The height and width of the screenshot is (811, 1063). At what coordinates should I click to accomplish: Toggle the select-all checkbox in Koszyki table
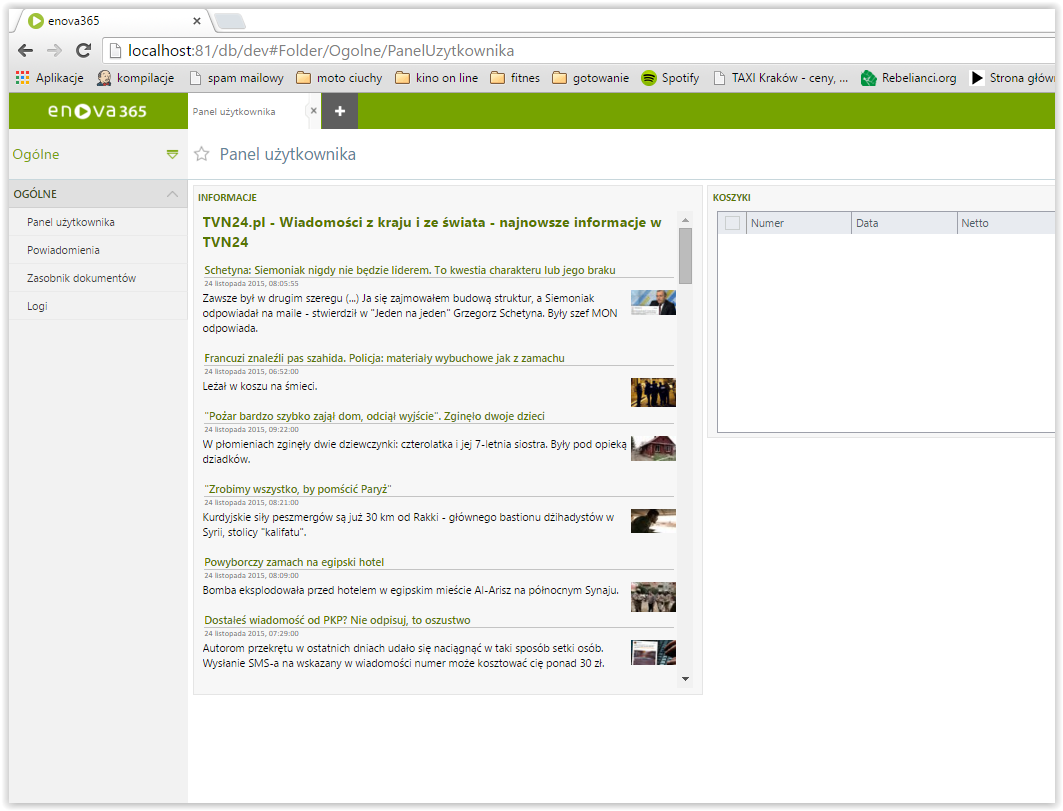coord(732,223)
